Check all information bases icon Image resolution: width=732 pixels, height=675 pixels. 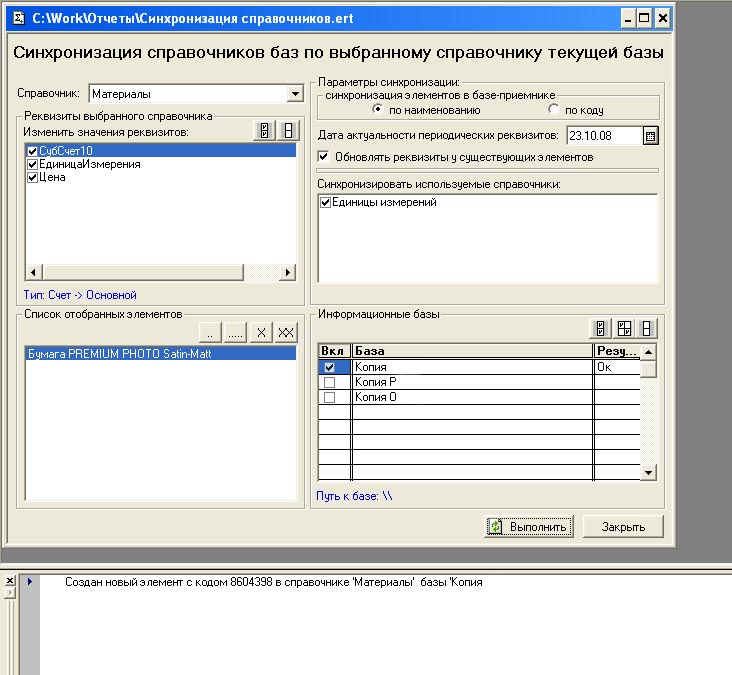click(x=601, y=328)
